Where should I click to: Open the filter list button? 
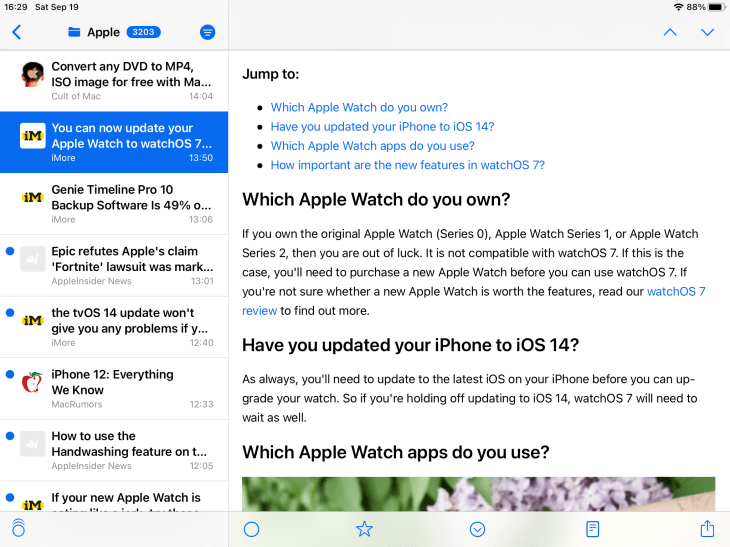pyautogui.click(x=208, y=32)
